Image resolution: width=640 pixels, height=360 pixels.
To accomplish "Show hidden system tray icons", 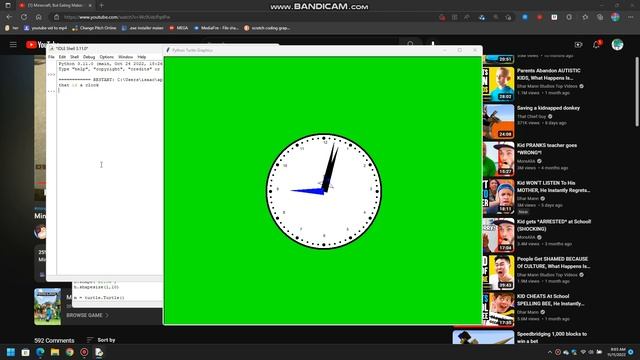I will pos(549,352).
